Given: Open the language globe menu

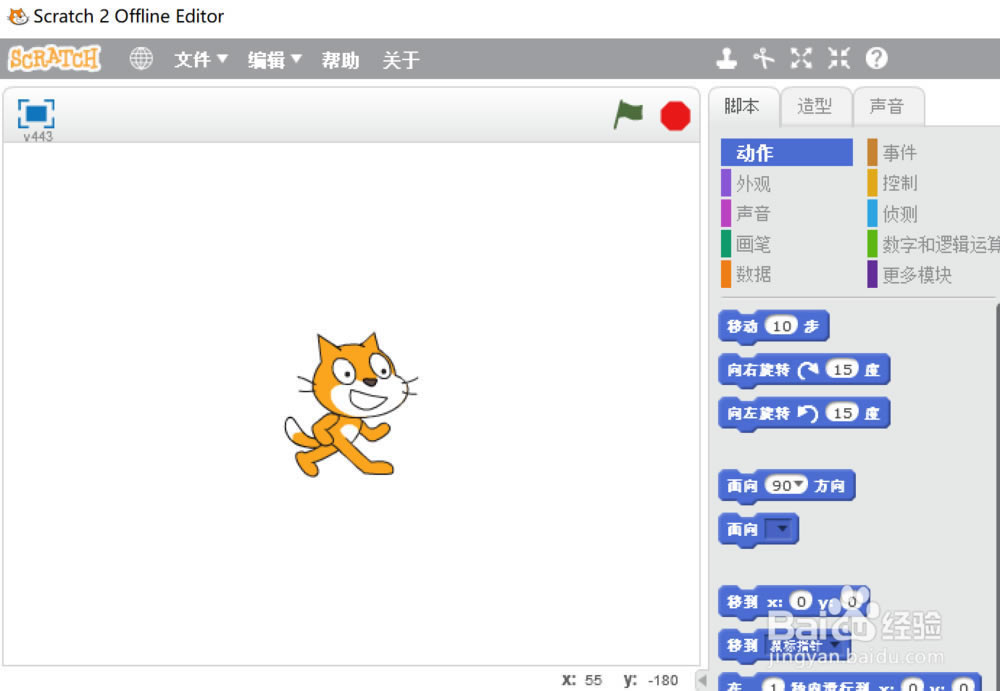Looking at the screenshot, I should click(141, 59).
